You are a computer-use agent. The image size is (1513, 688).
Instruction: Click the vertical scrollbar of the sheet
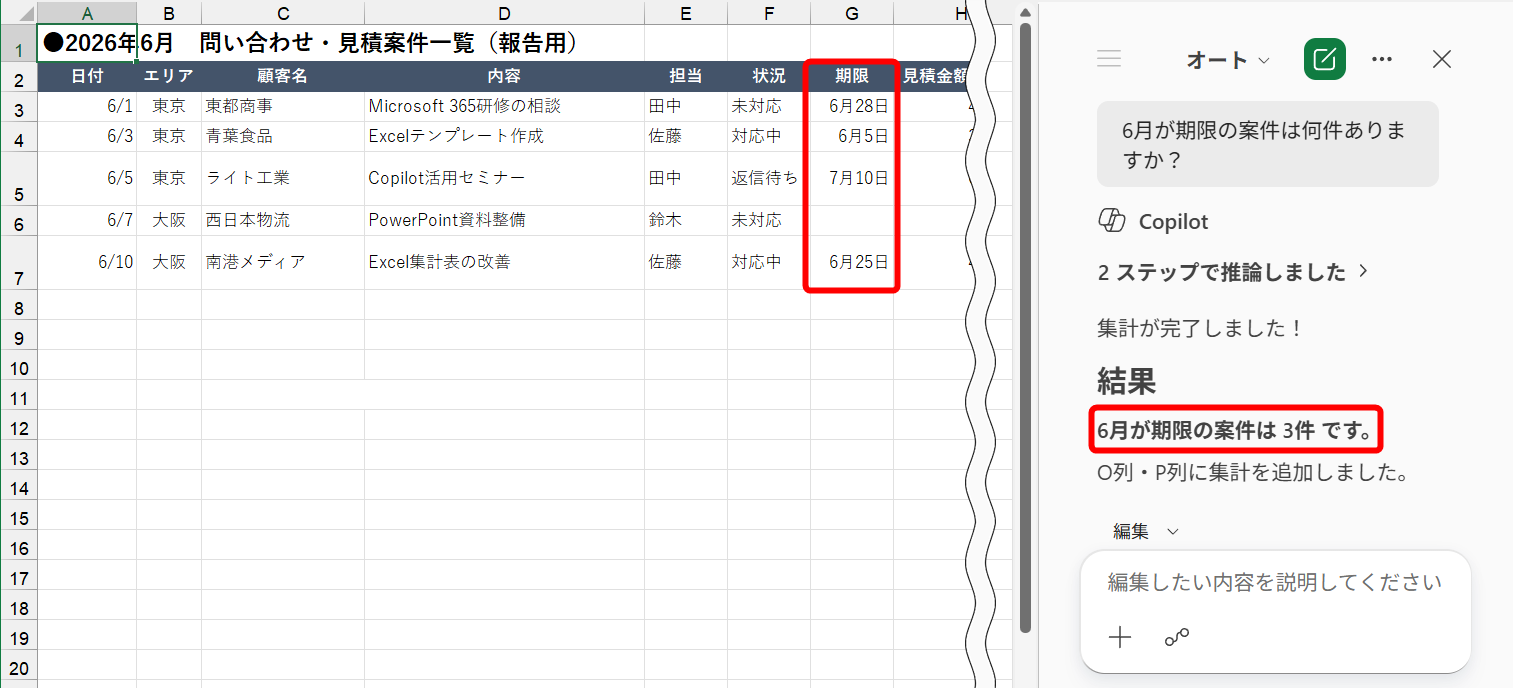pos(1024,327)
